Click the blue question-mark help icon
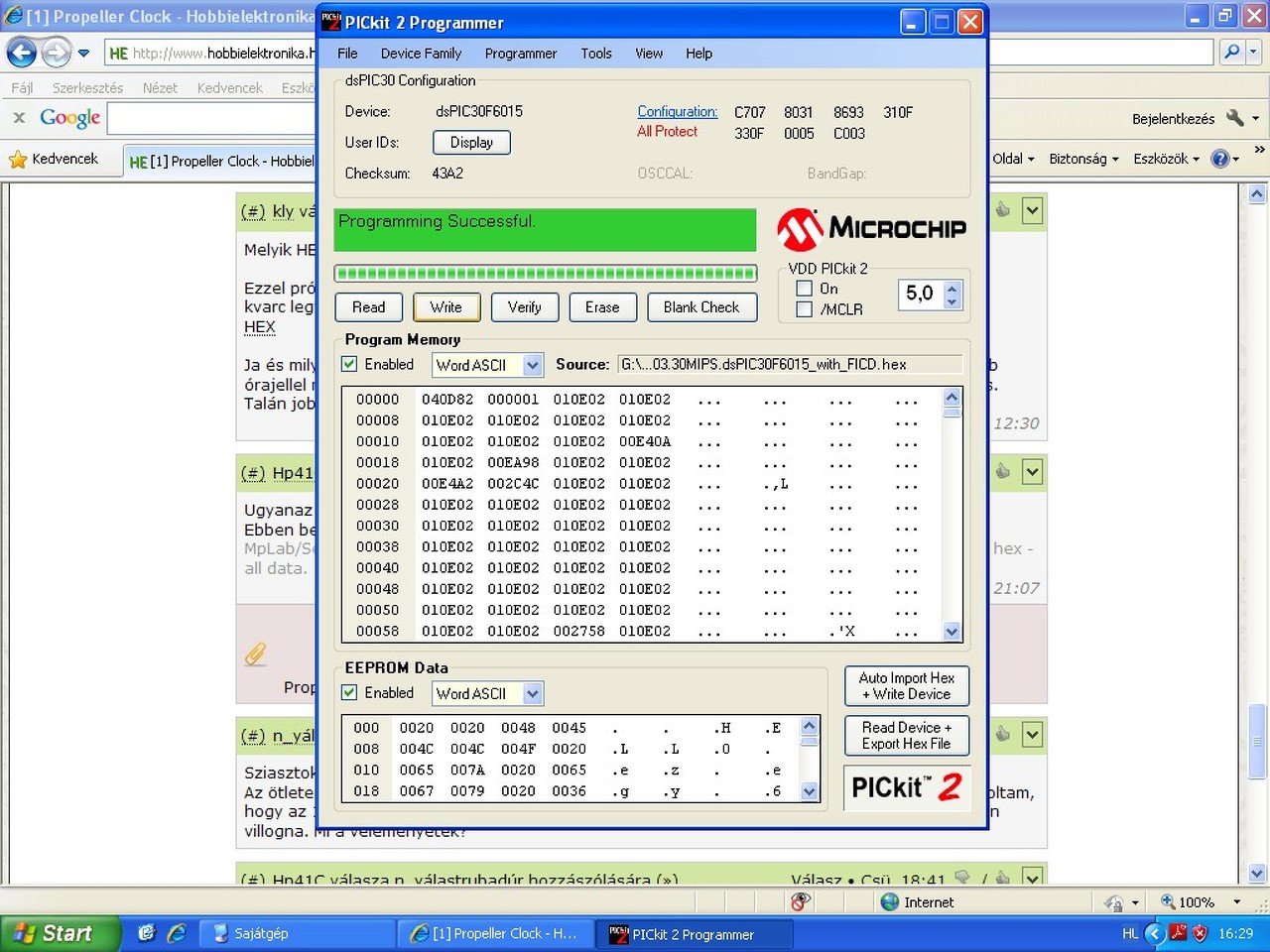Viewport: 1270px width, 952px height. (1220, 159)
